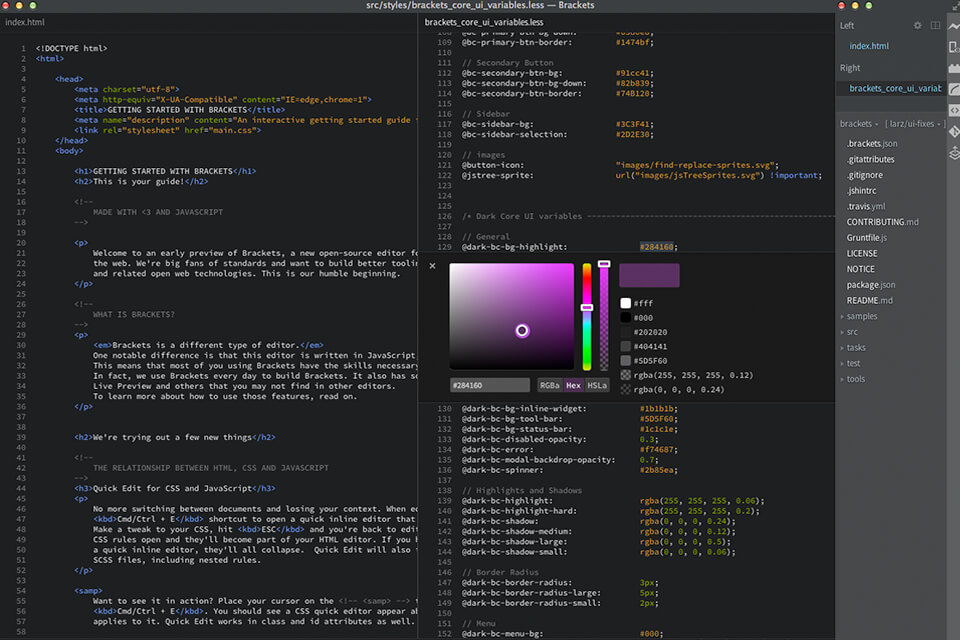Open the larz/ui-fixes branch dropdown
This screenshot has width=960, height=640.
click(x=912, y=124)
